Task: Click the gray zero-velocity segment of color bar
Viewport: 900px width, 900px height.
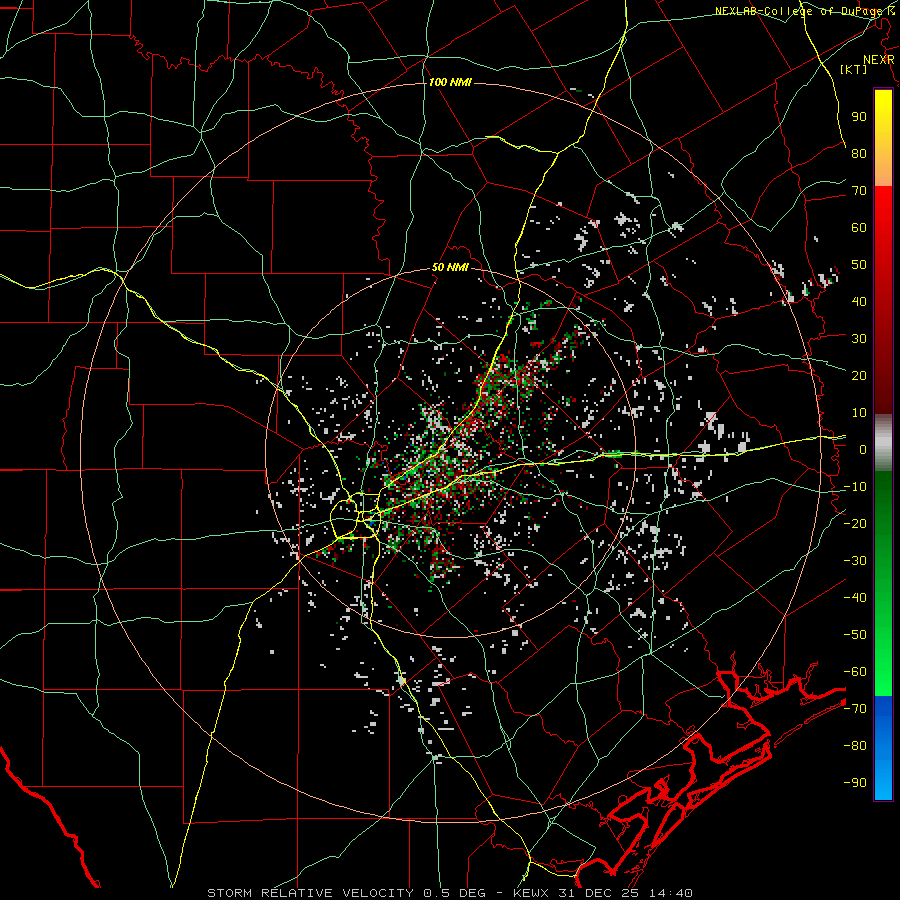Action: point(883,442)
